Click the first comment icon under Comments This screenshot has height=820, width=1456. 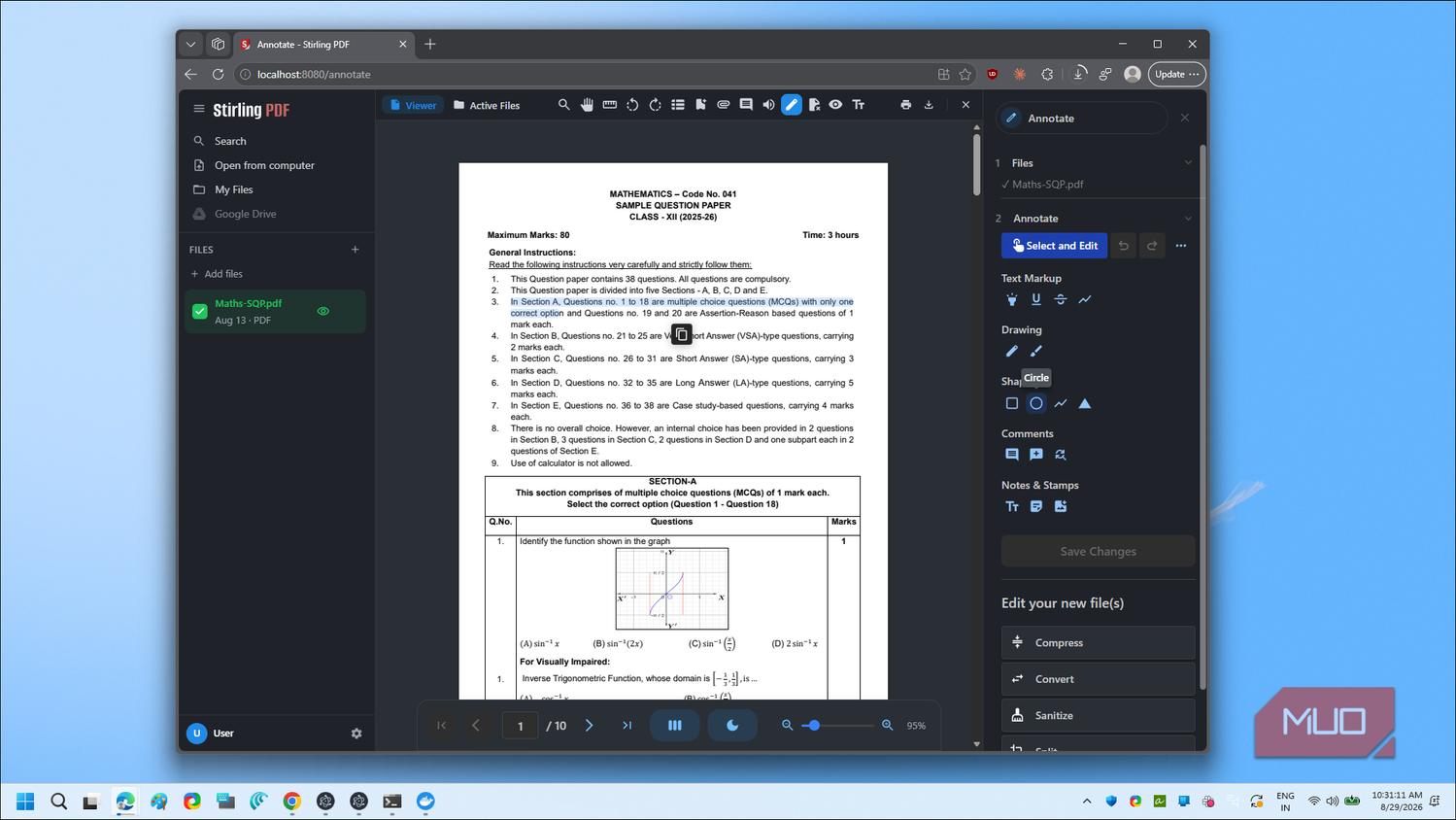1012,455
